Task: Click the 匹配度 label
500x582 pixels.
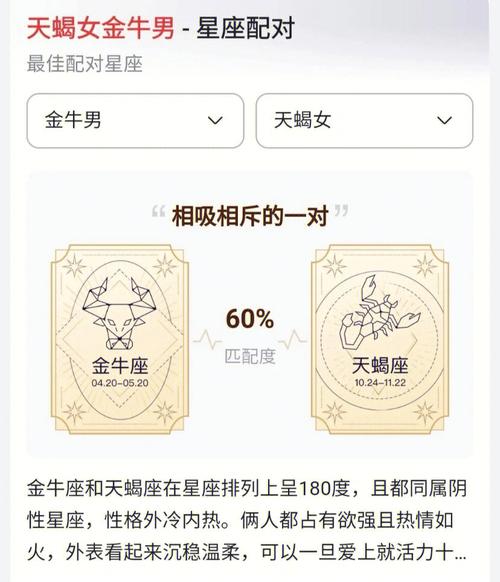Action: 250,356
